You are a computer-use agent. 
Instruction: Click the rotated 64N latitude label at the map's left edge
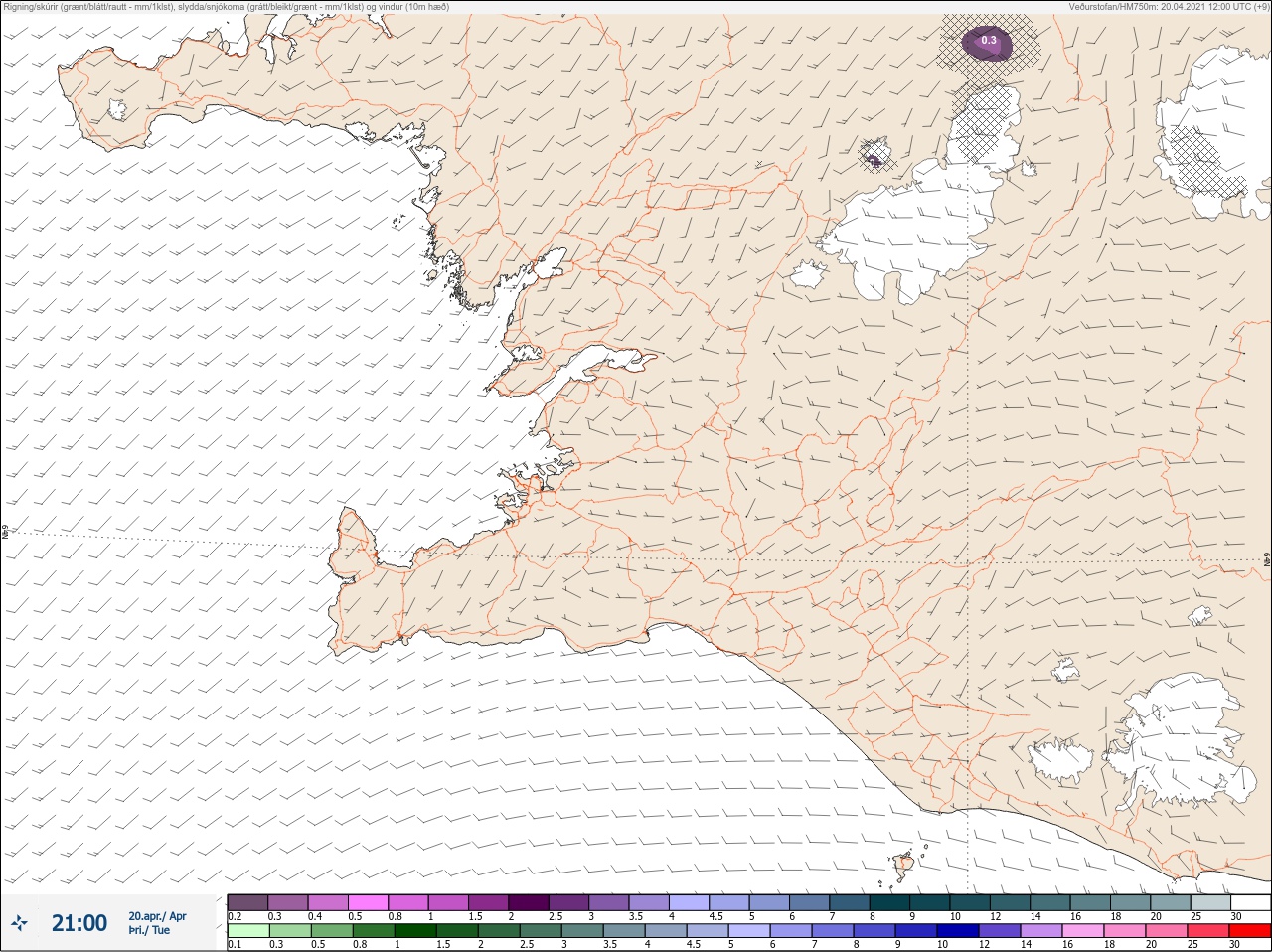click(5, 533)
